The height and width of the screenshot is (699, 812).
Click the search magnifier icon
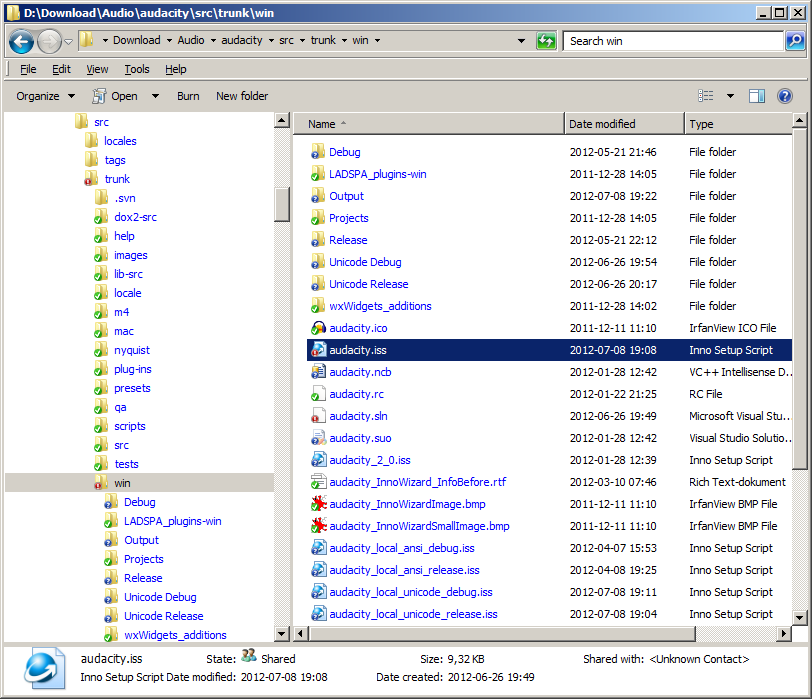pyautogui.click(x=795, y=40)
